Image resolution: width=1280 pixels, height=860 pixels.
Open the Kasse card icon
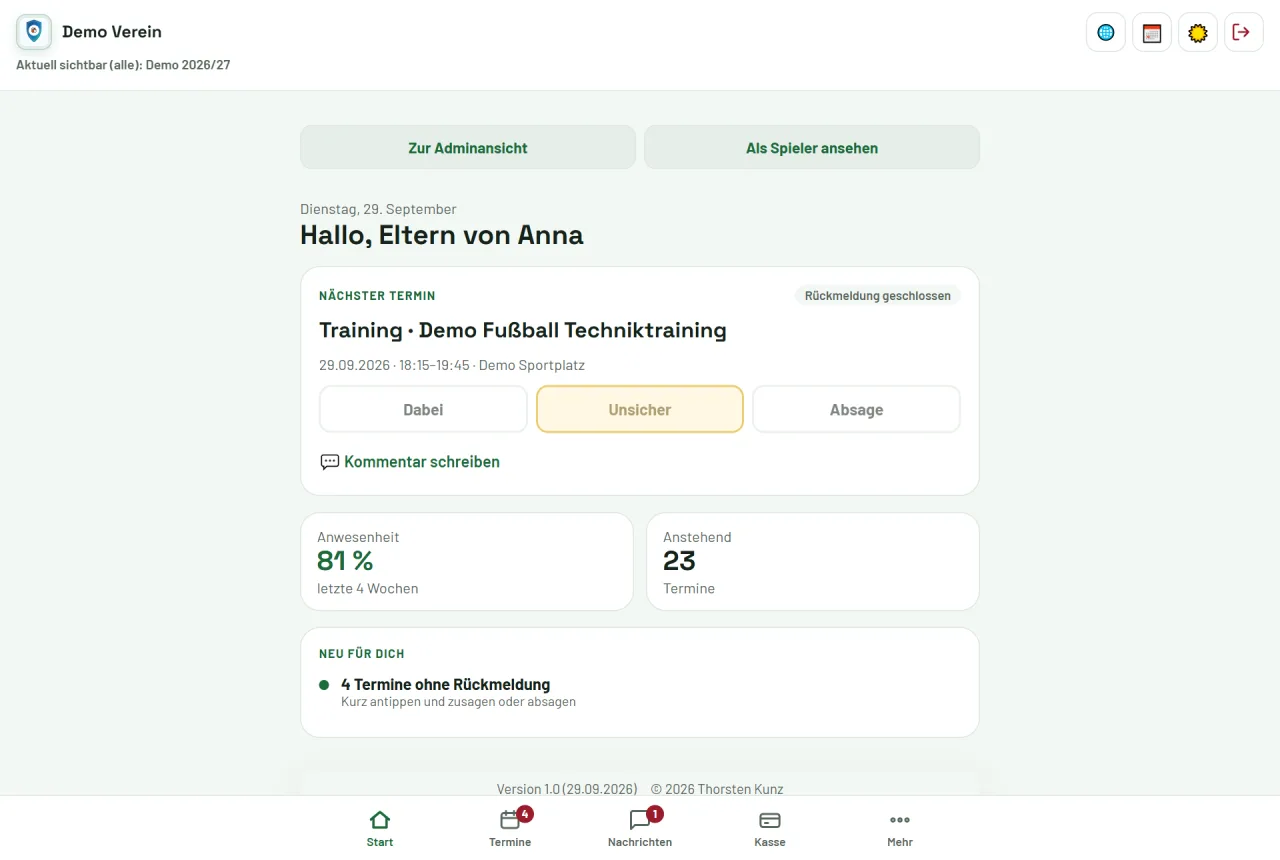[770, 820]
